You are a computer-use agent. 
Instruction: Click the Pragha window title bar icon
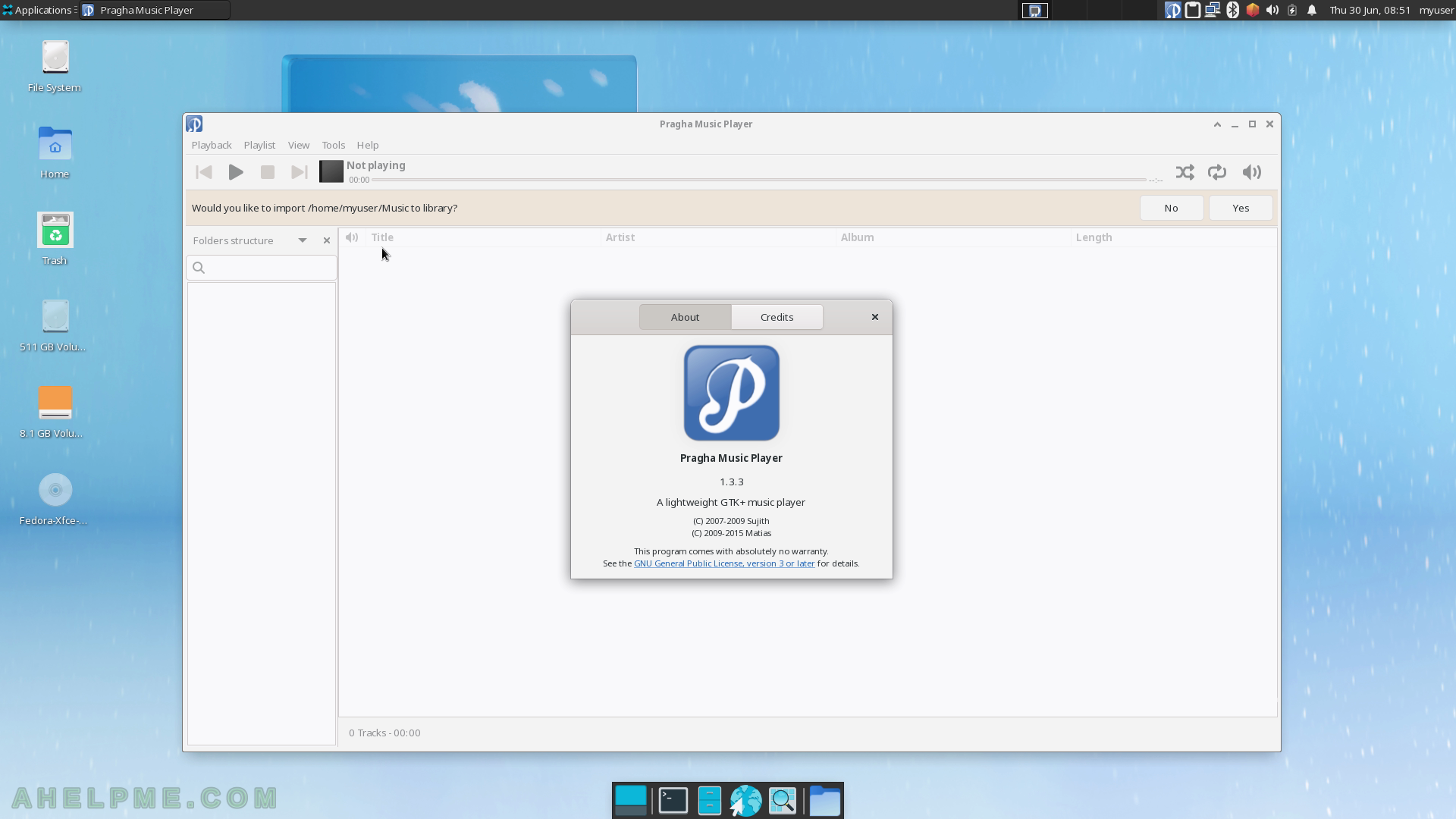point(194,124)
